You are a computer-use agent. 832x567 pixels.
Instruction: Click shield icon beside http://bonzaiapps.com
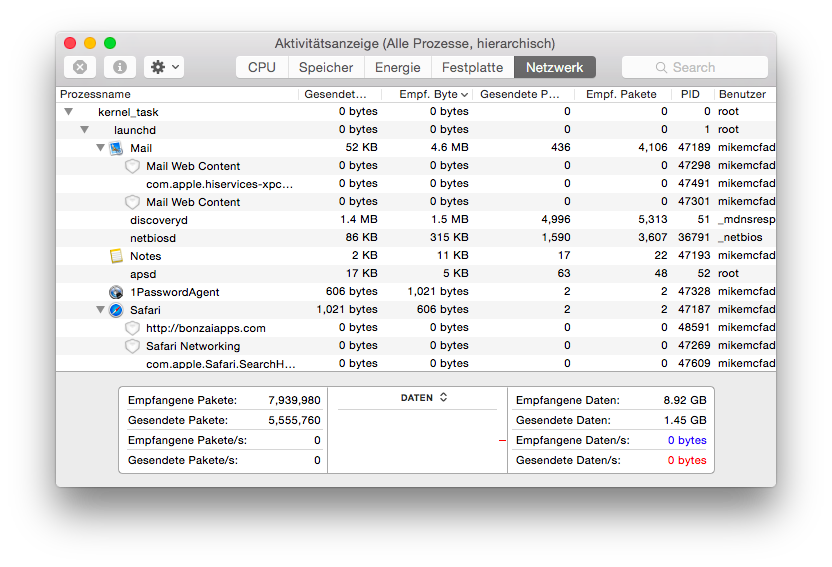(132, 328)
